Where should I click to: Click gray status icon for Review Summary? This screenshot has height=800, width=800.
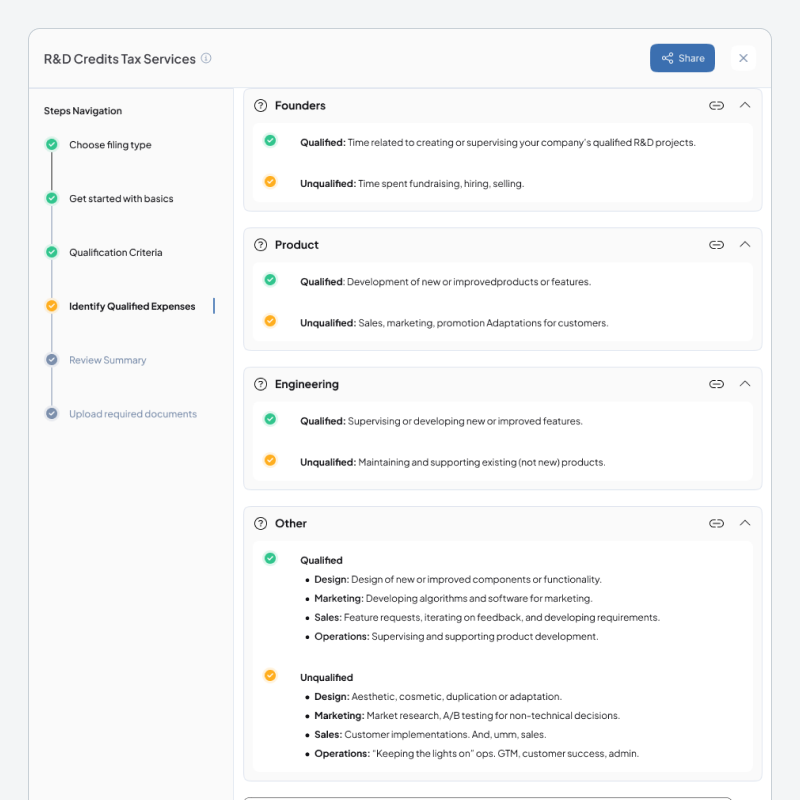point(52,360)
